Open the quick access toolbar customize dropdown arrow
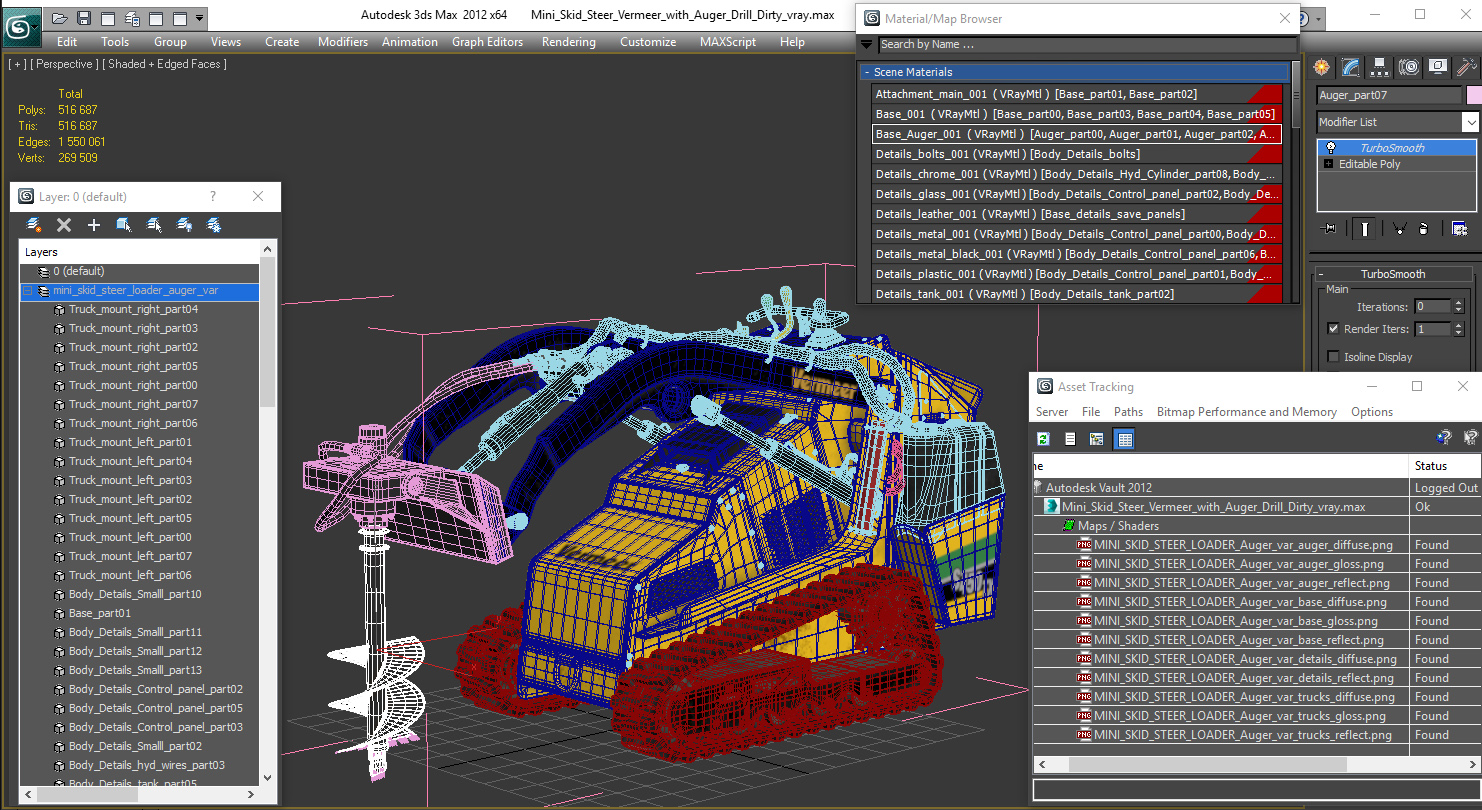The height and width of the screenshot is (810, 1482). pos(201,18)
